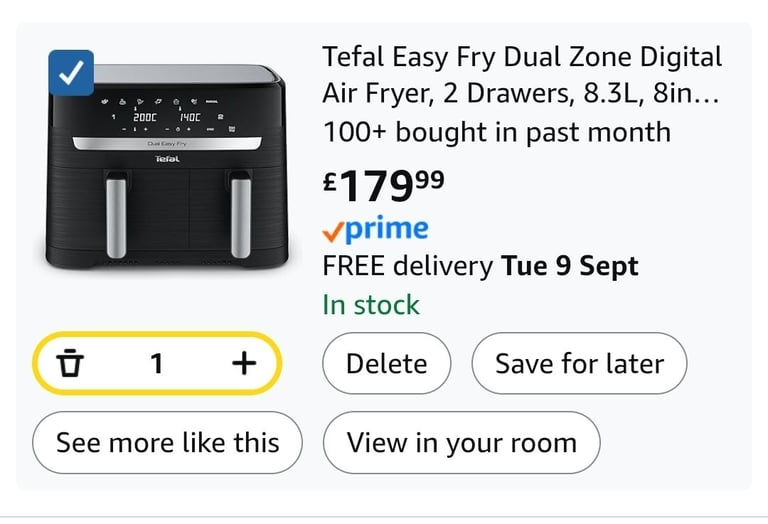768x524 pixels.
Task: Click Save for later
Action: (579, 363)
